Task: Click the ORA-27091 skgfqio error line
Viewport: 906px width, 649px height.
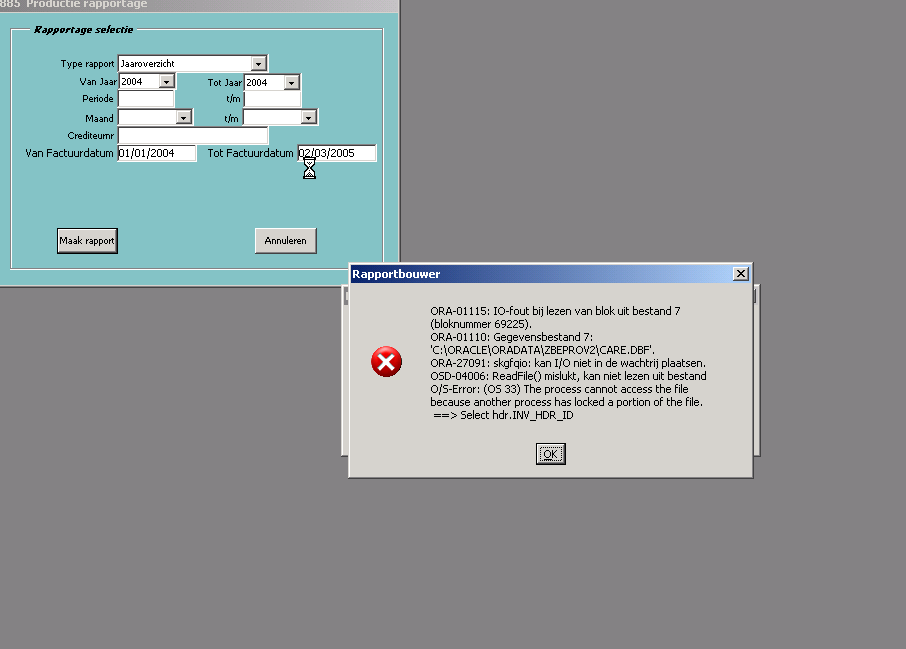Action: click(x=568, y=363)
